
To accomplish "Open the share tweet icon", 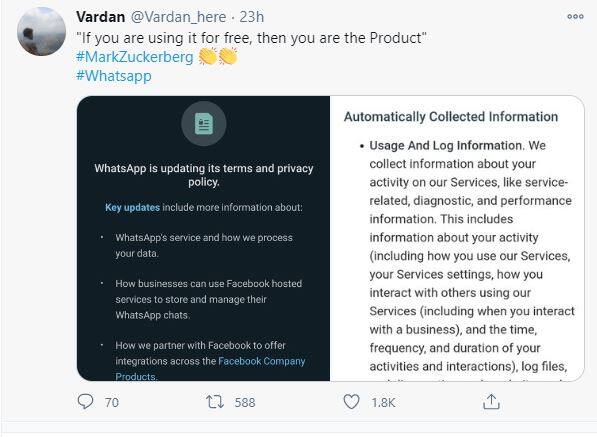I will 491,402.
